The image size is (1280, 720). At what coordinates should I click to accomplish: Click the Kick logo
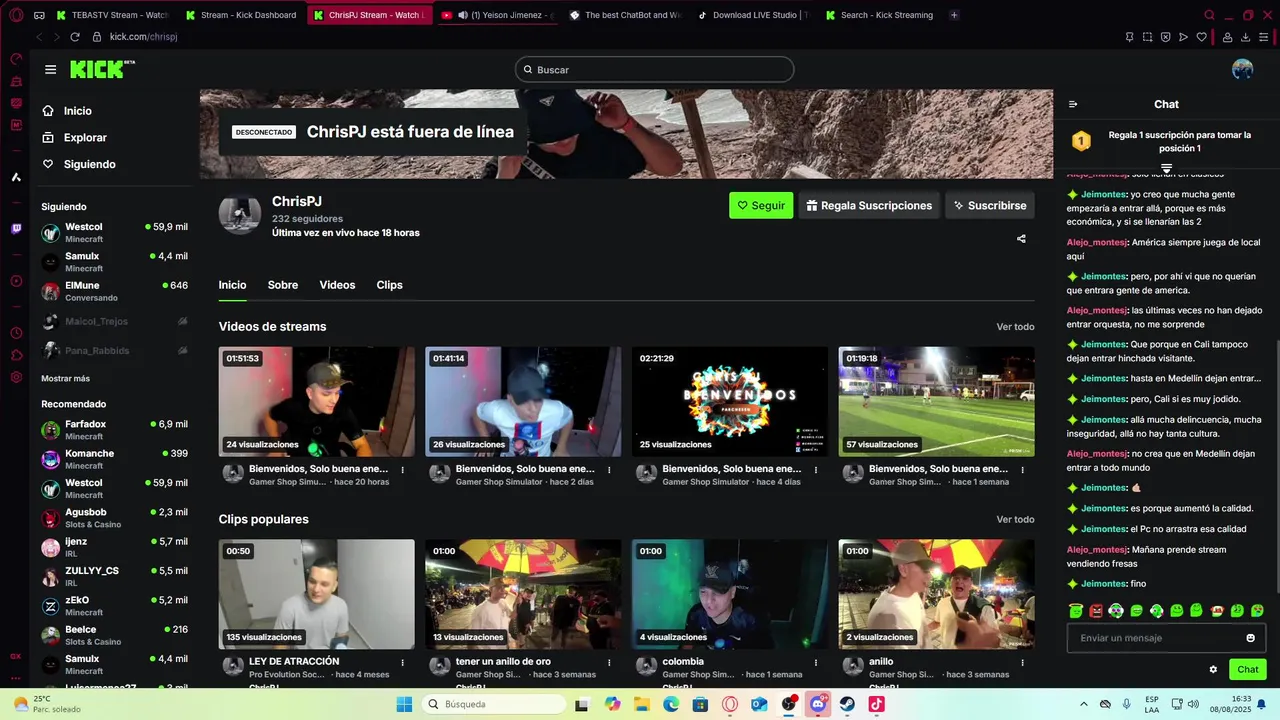coord(101,69)
